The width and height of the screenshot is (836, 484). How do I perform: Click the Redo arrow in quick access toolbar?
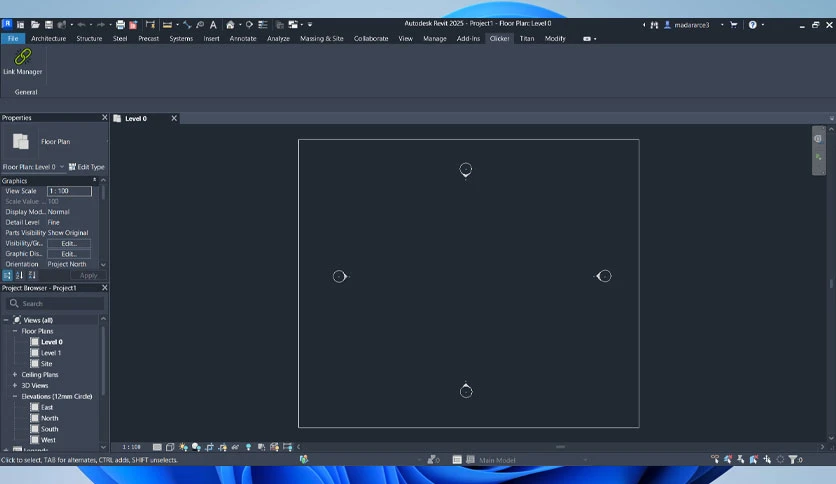[x=101, y=25]
